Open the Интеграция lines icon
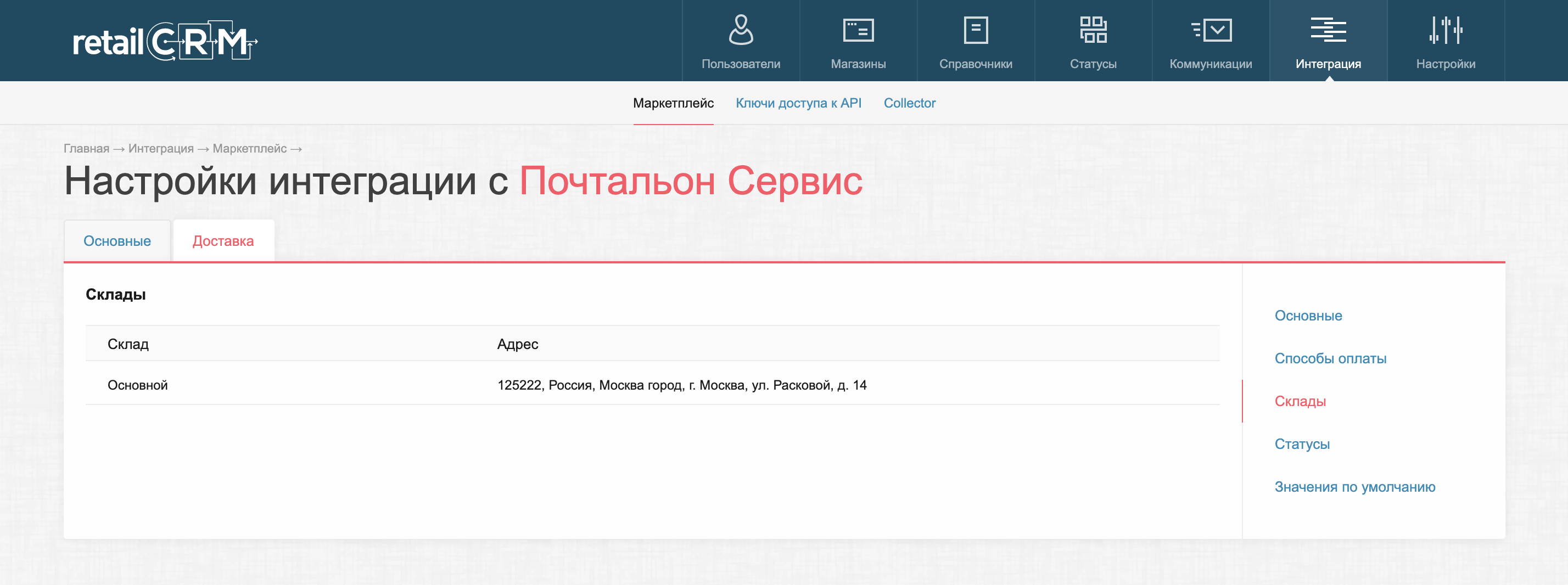The width and height of the screenshot is (1568, 585). [1328, 30]
